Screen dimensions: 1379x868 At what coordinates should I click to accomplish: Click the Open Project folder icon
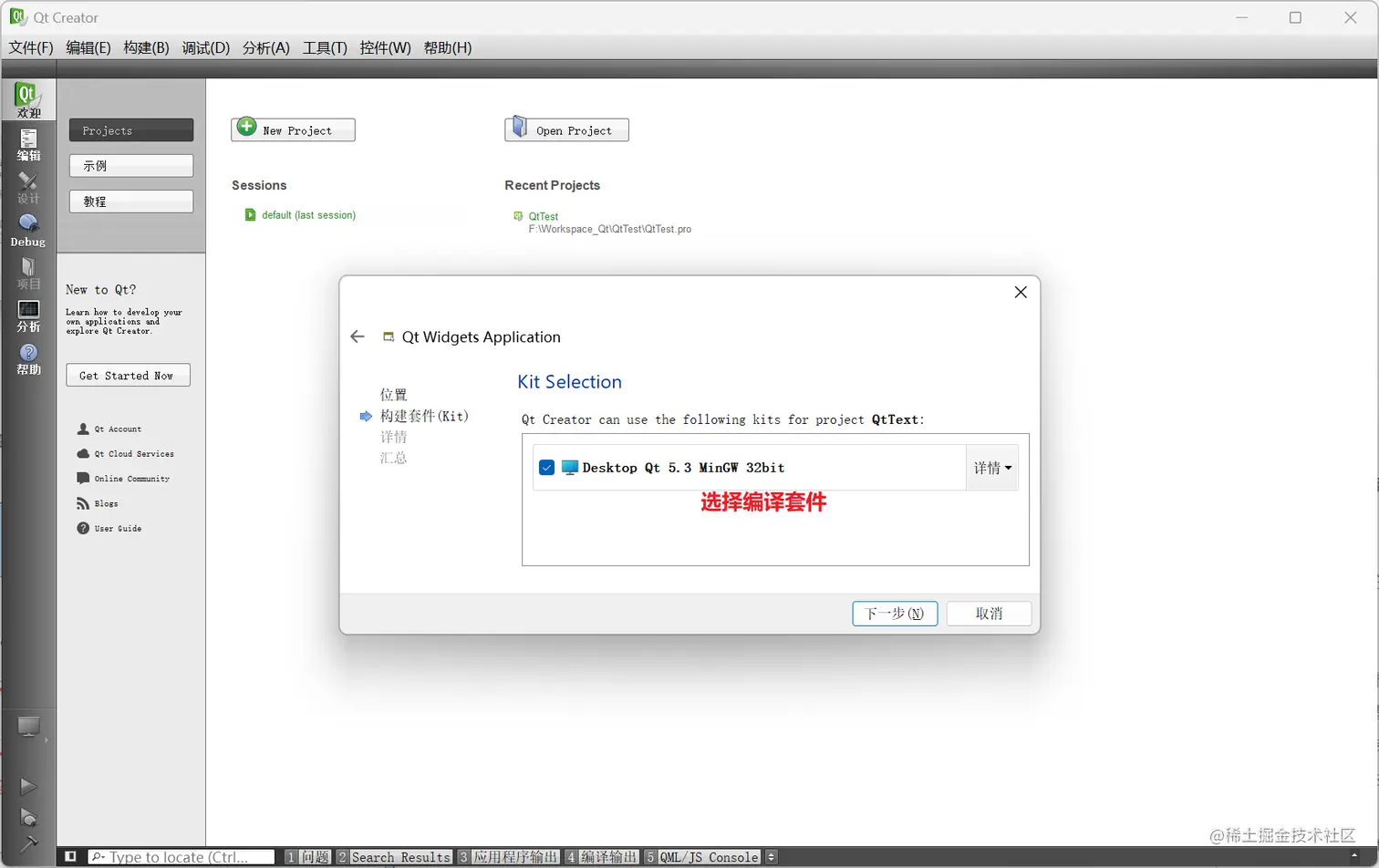tap(519, 127)
